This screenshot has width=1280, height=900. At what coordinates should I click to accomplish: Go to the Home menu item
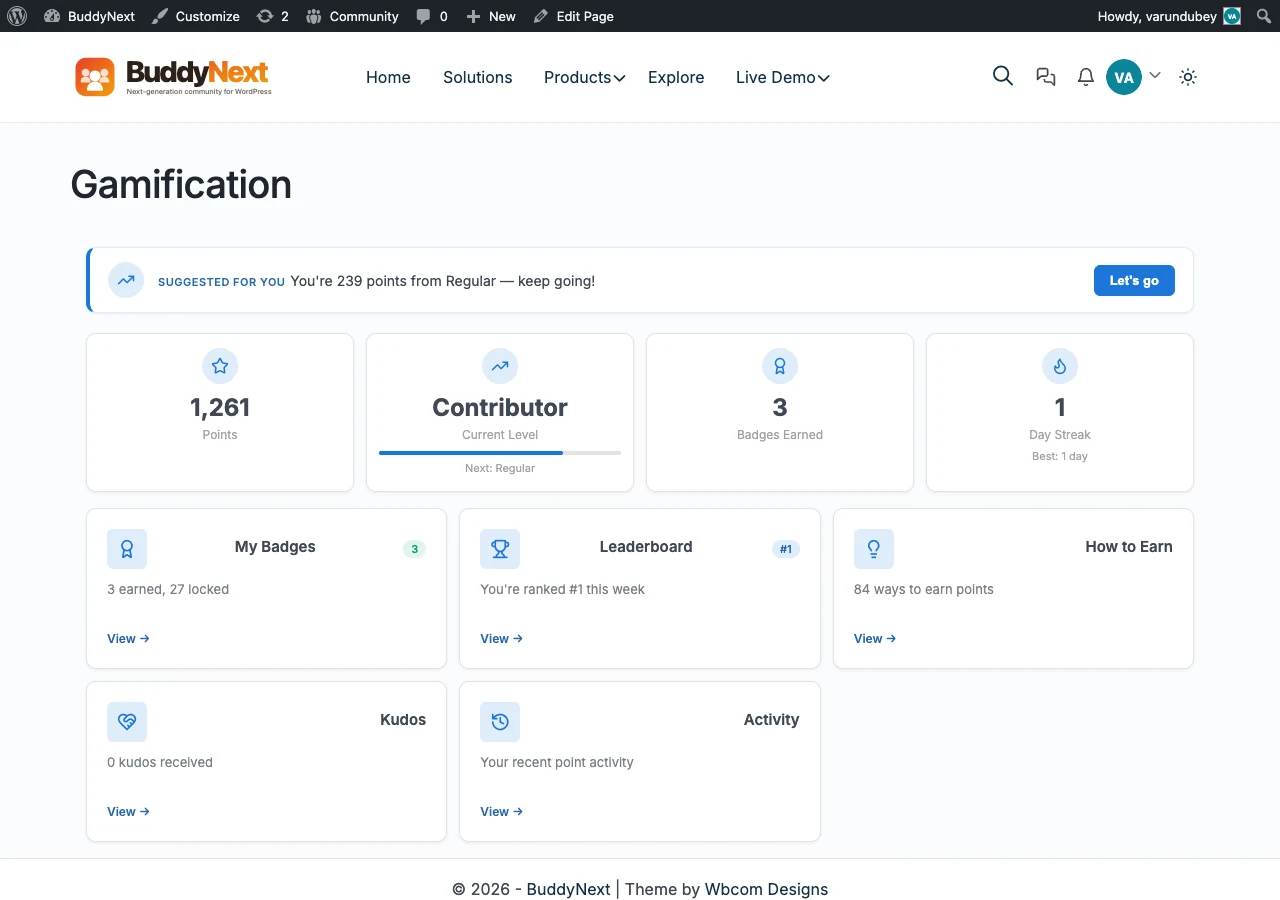pyautogui.click(x=388, y=77)
